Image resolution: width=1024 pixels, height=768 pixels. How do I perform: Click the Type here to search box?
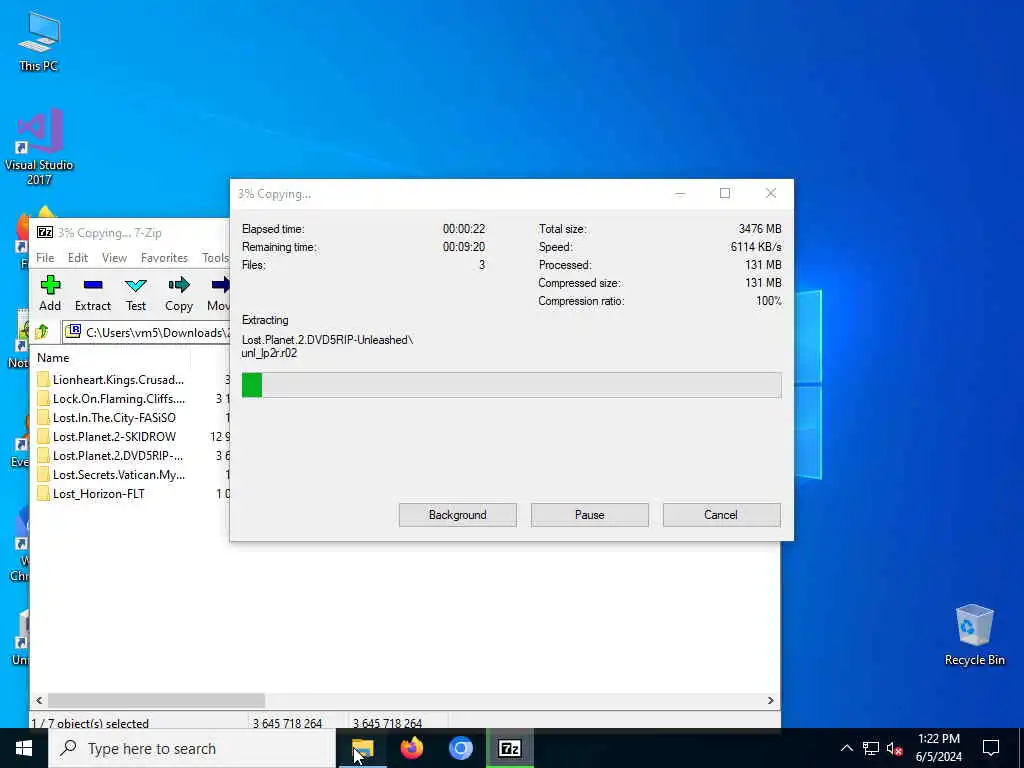coord(192,748)
